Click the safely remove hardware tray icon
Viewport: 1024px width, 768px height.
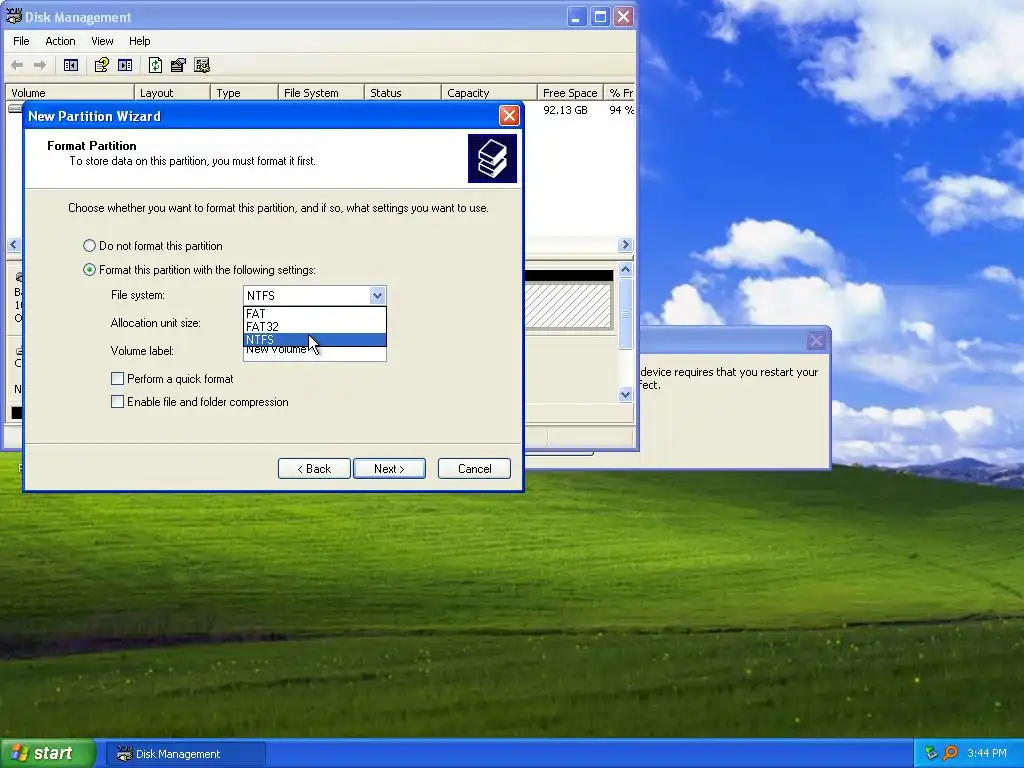tap(931, 753)
